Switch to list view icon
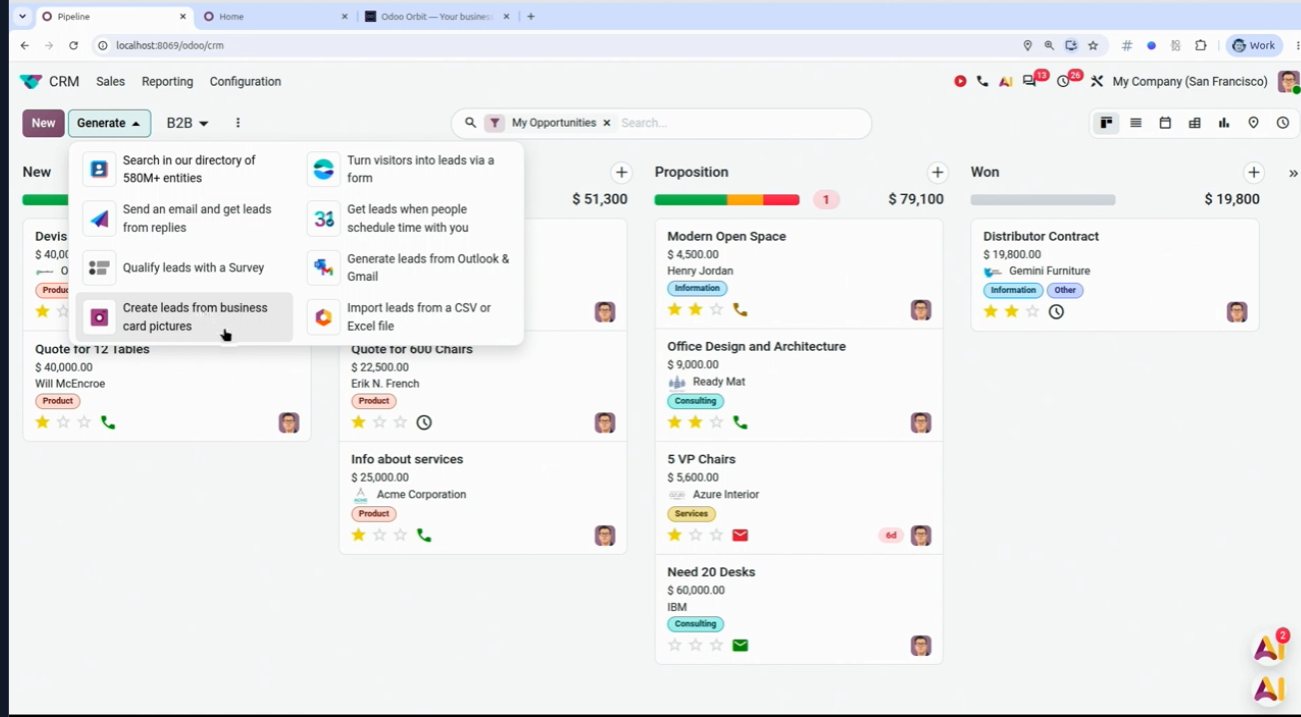 [1136, 123]
